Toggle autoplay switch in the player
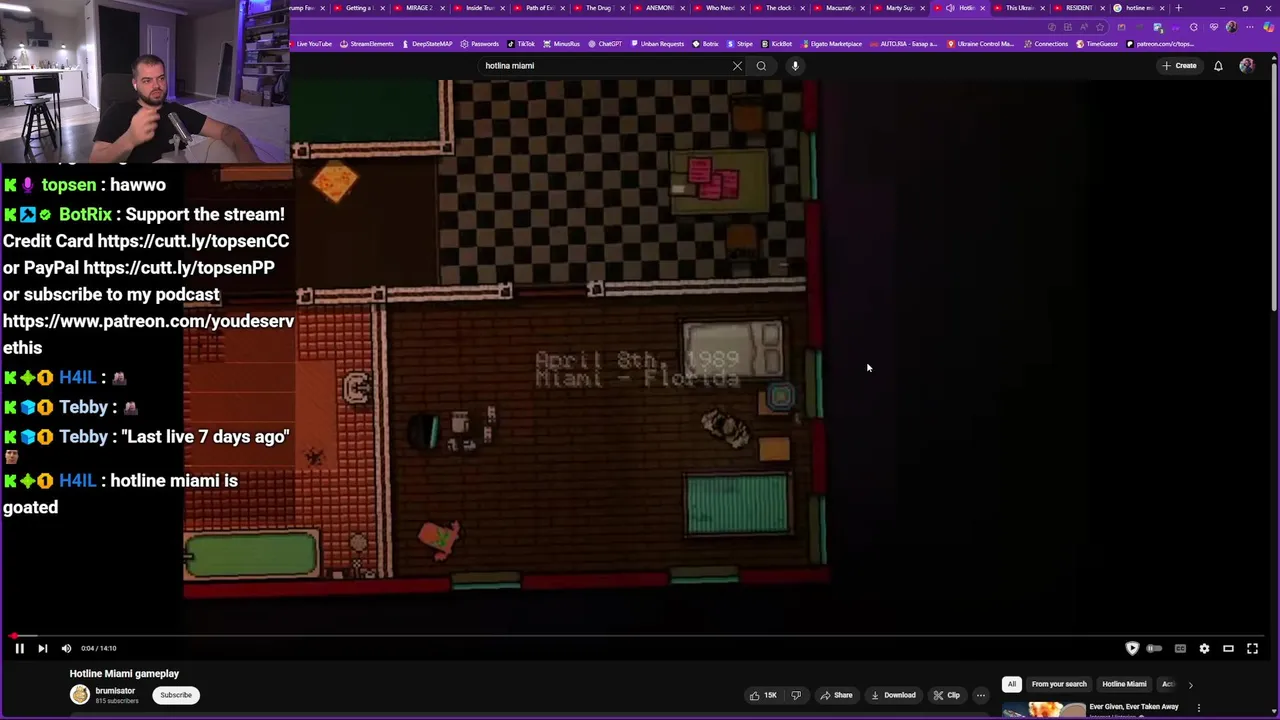This screenshot has height=720, width=1280. click(1154, 648)
